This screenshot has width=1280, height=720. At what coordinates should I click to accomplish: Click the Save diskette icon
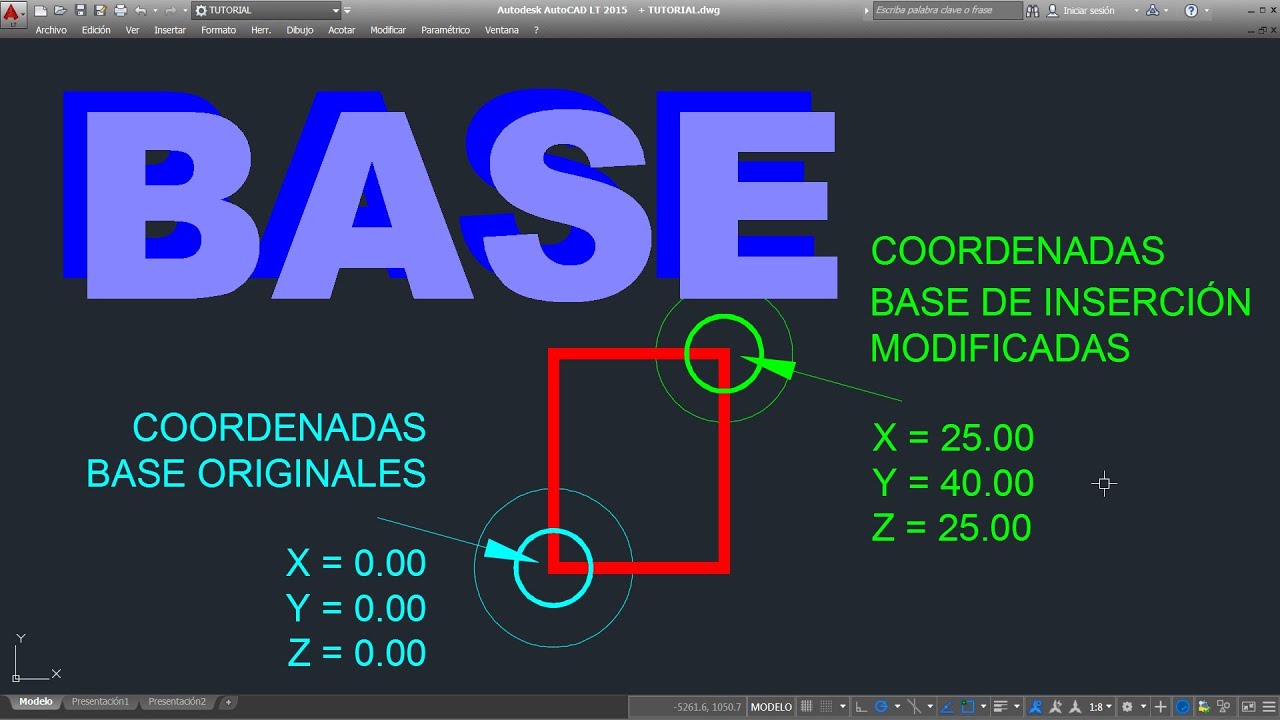[80, 10]
